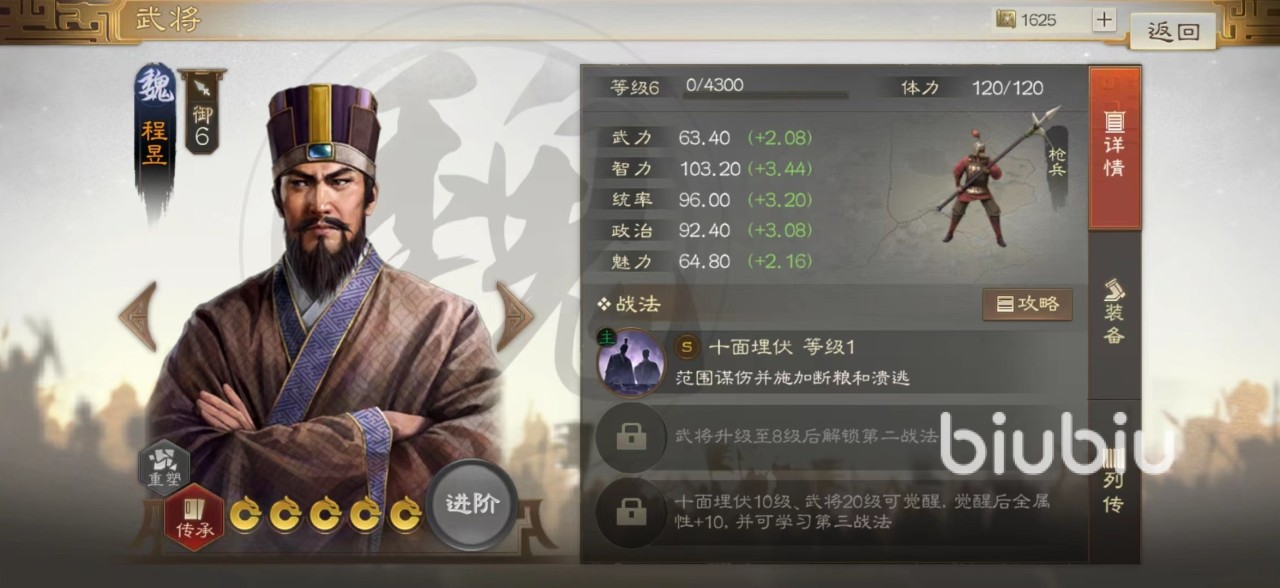This screenshot has height=588, width=1280.
Task: Go to previous general with left arrow
Action: point(138,316)
